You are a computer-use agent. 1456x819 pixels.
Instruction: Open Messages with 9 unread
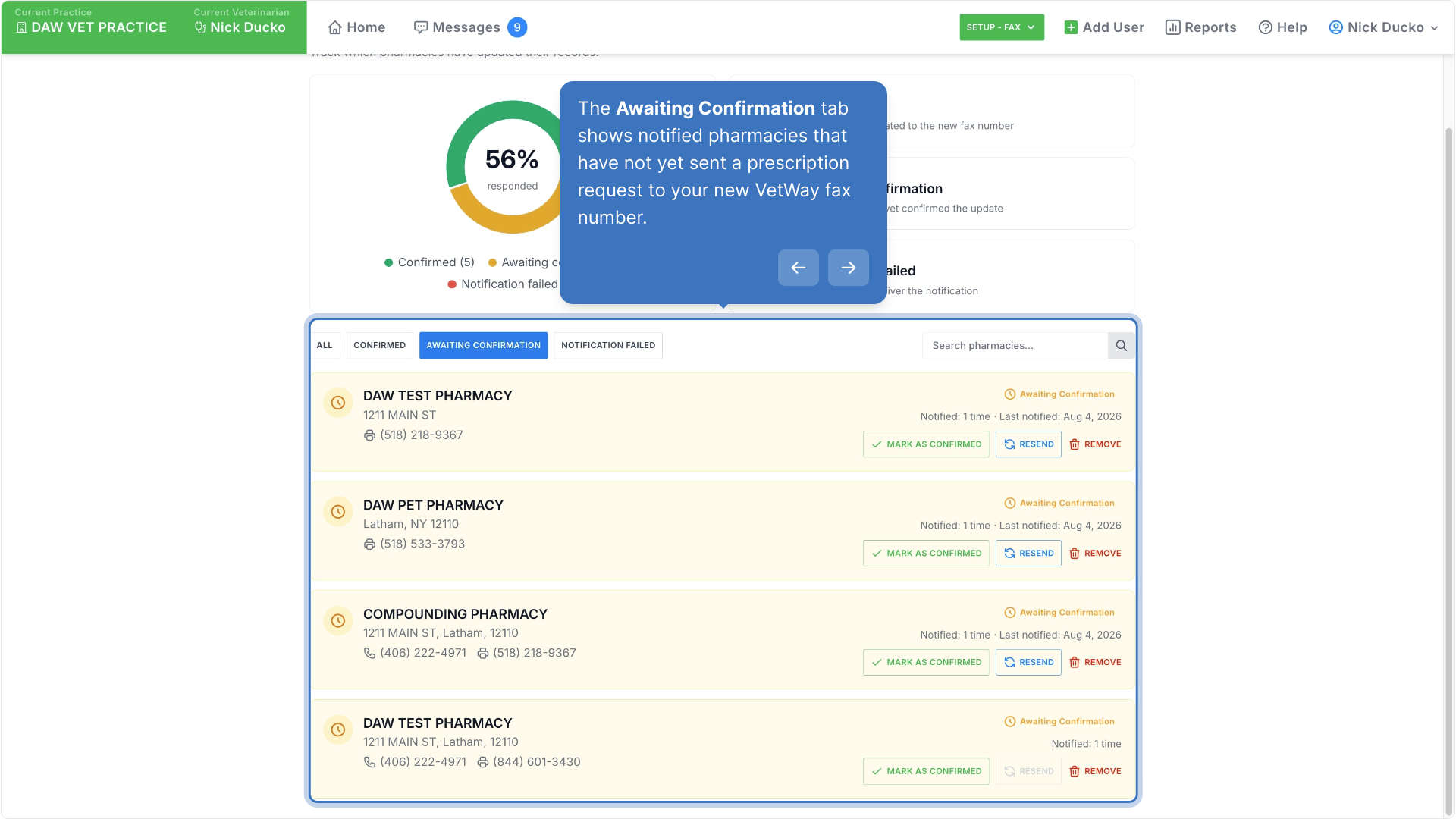click(469, 27)
